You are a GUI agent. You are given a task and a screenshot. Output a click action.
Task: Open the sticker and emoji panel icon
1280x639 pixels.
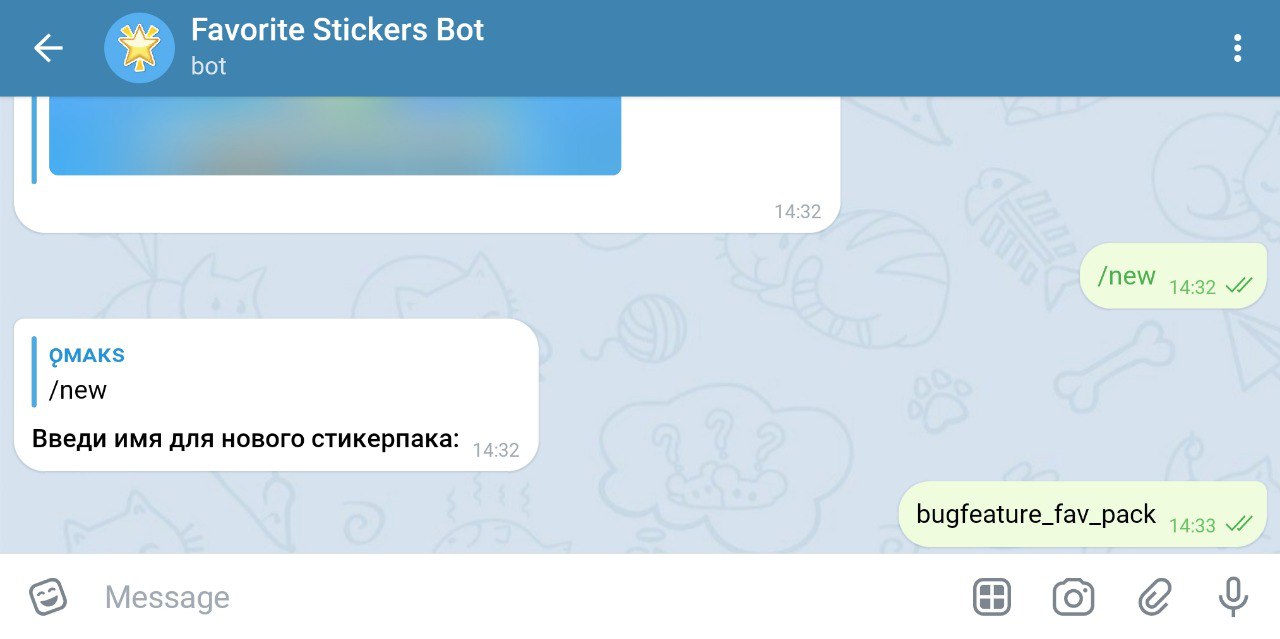coord(48,598)
